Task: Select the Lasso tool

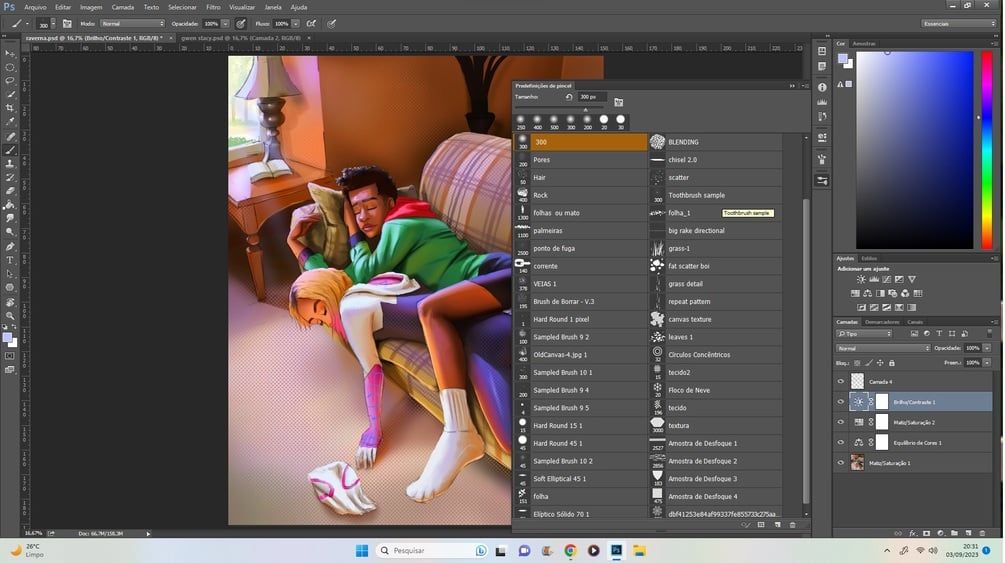Action: pos(10,81)
